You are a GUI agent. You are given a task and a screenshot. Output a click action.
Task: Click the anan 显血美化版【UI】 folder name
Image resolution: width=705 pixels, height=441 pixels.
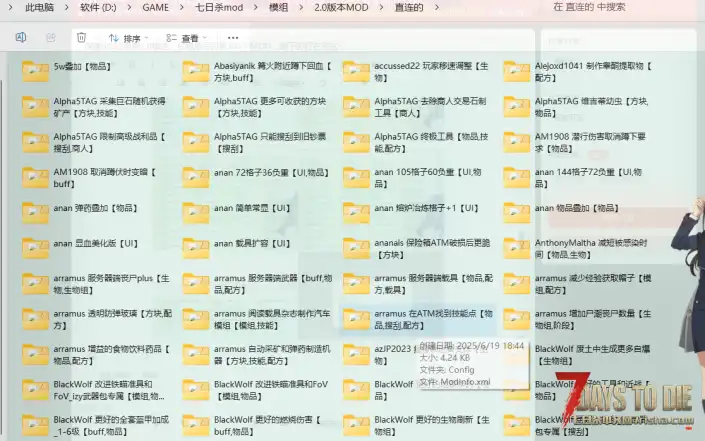(x=96, y=243)
